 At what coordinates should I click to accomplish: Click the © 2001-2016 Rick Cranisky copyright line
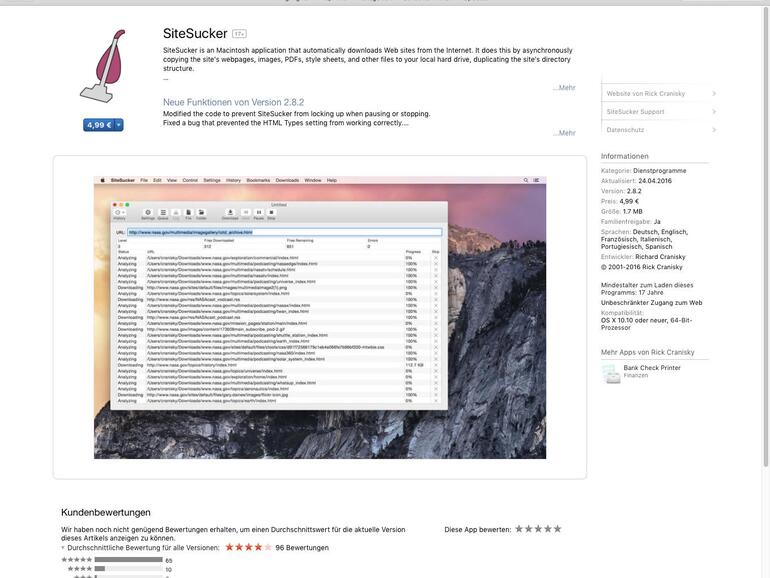pos(641,267)
